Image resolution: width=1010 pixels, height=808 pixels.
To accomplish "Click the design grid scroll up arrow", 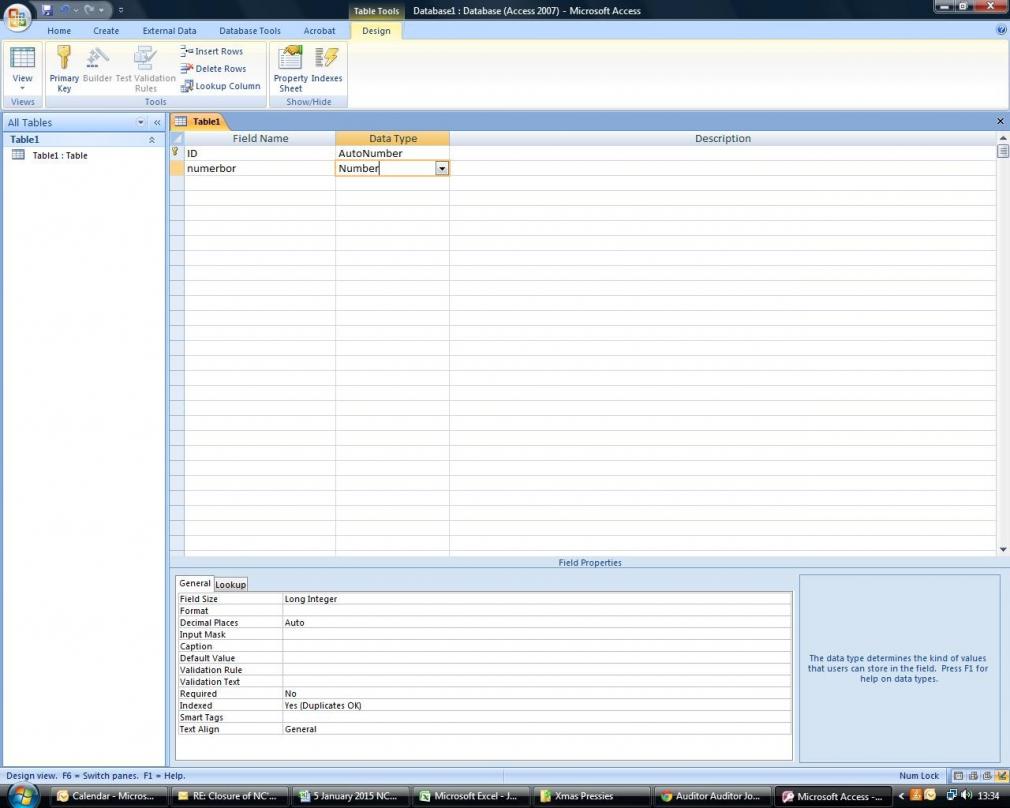I will [1003, 138].
